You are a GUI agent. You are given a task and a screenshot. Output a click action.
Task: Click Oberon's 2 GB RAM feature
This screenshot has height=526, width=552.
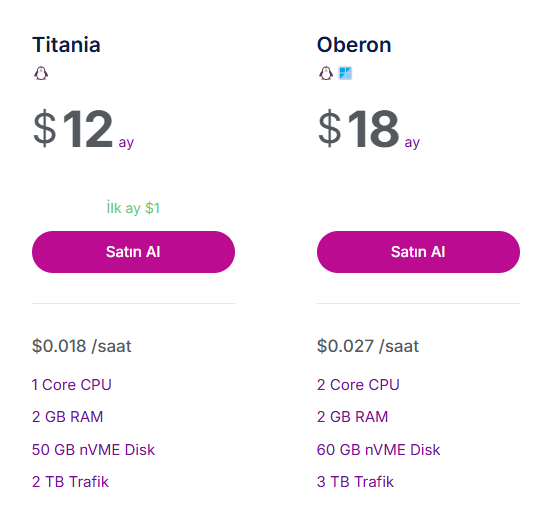tap(352, 417)
